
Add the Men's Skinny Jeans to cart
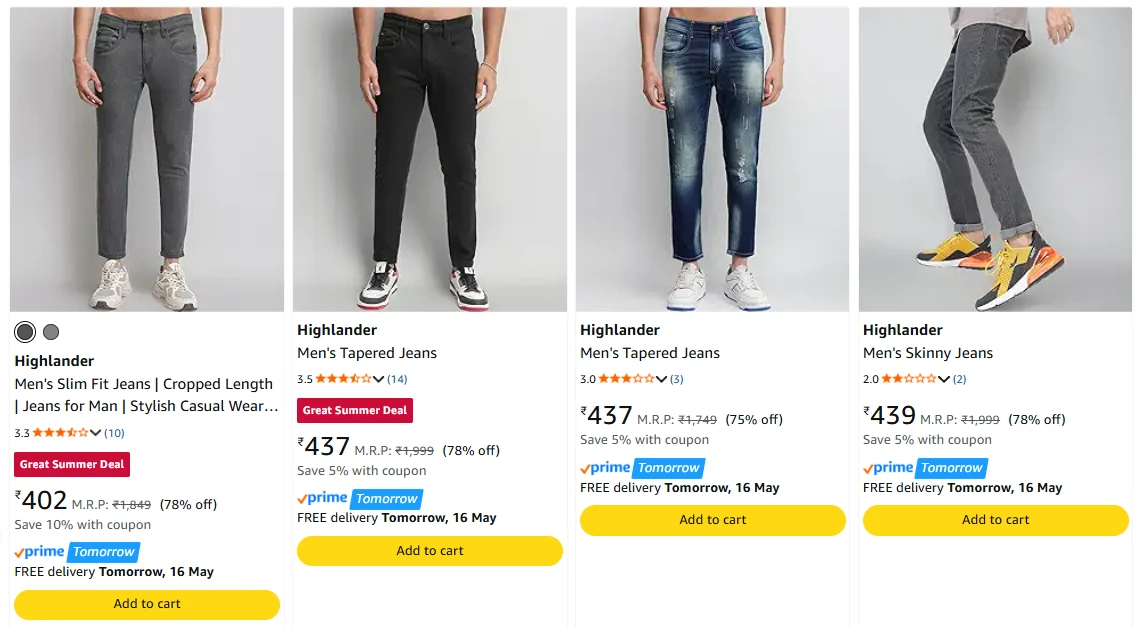995,520
